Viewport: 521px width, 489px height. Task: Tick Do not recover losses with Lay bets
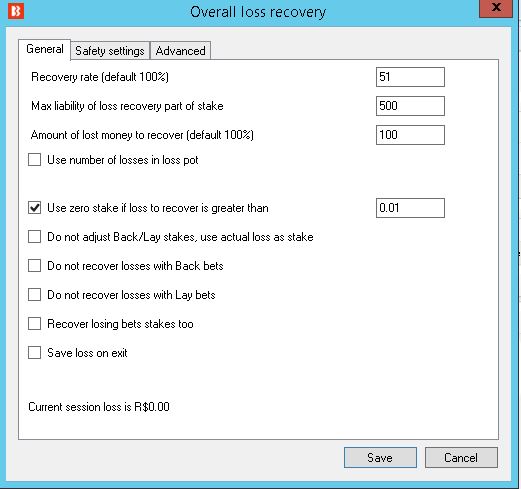pyautogui.click(x=34, y=295)
